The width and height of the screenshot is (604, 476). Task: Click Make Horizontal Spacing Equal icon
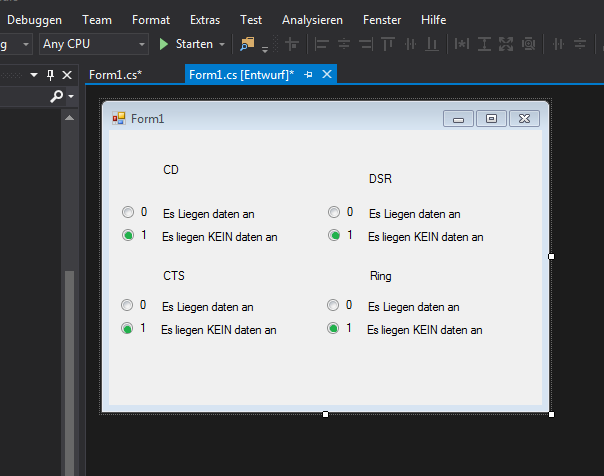pyautogui.click(x=558, y=44)
